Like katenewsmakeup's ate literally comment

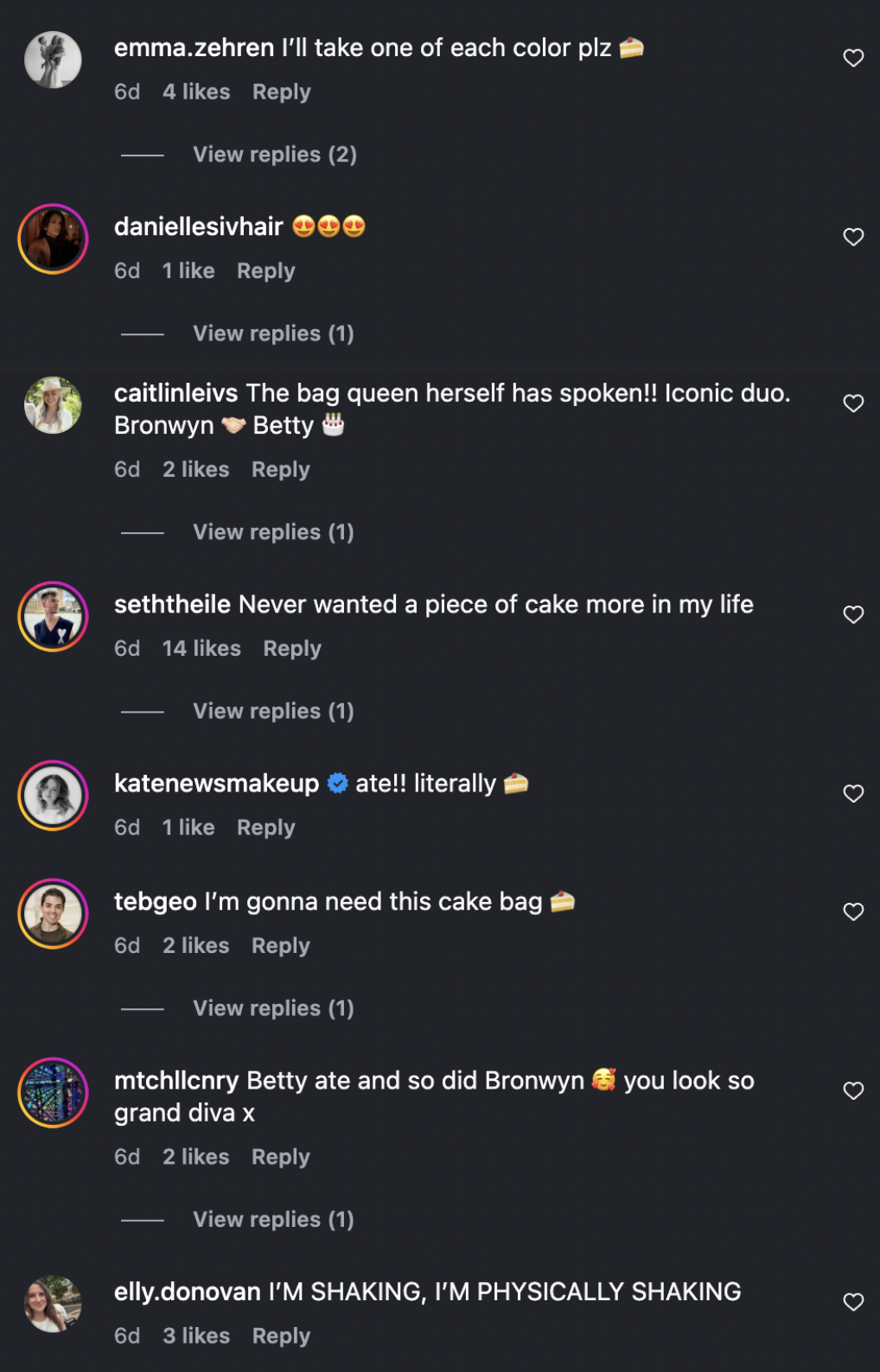(853, 793)
